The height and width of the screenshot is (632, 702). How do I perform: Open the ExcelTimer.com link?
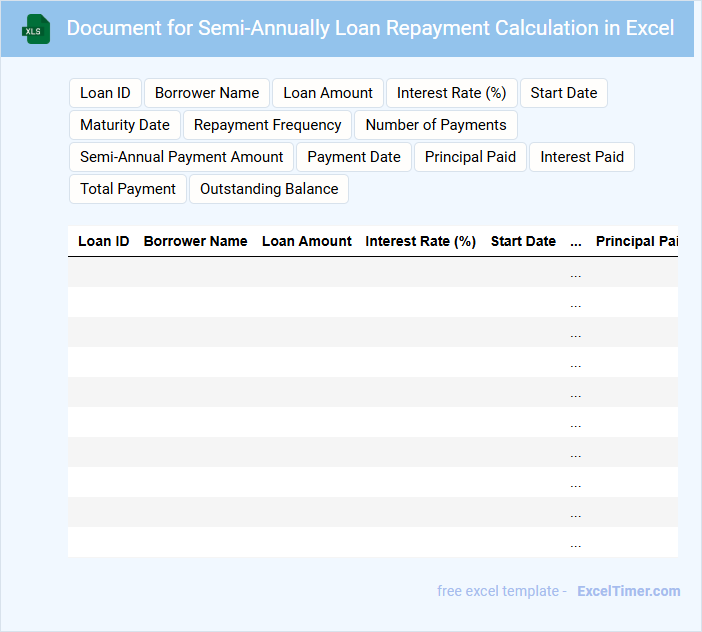coord(628,591)
